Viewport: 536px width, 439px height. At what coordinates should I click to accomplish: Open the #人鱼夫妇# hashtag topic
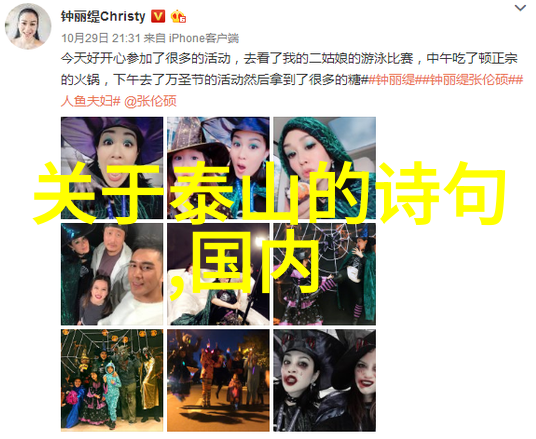[x=91, y=101]
